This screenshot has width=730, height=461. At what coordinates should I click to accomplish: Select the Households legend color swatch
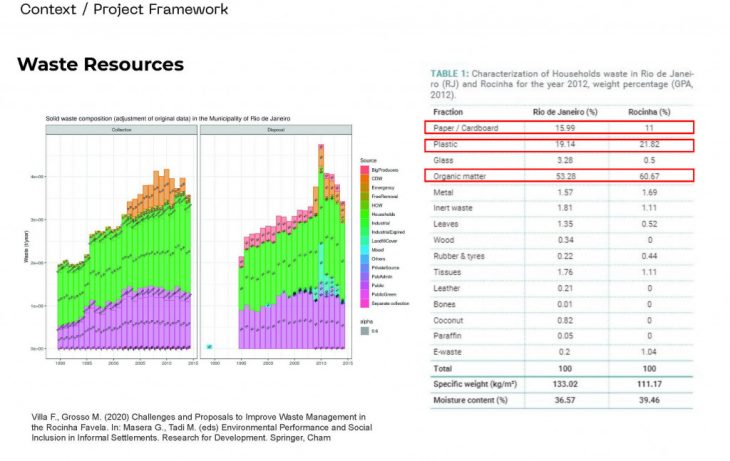(363, 213)
